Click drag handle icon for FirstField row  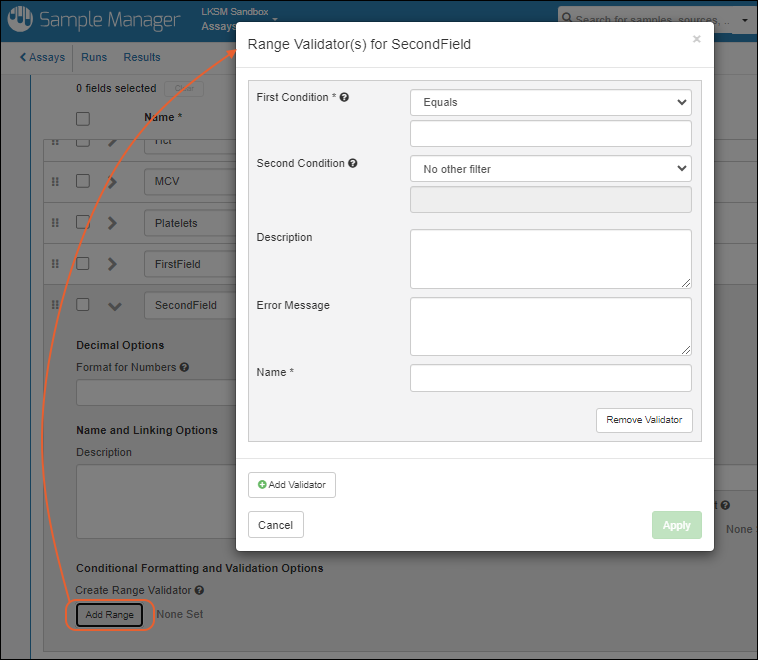[55, 264]
